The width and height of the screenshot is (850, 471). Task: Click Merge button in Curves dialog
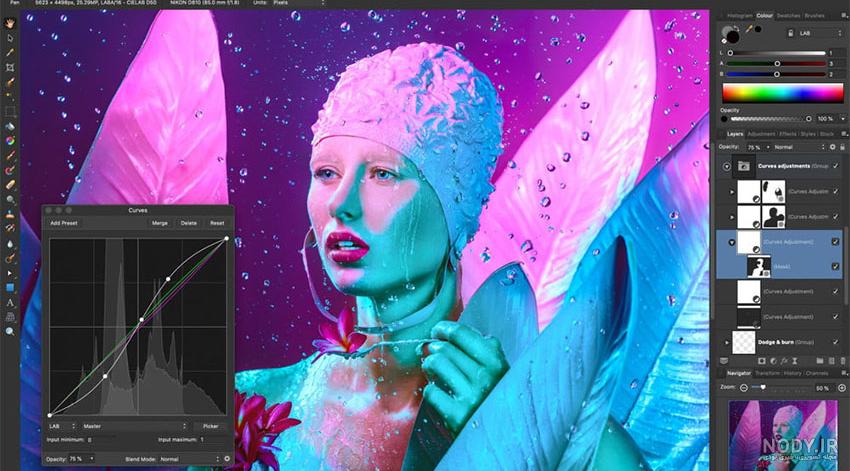pyautogui.click(x=159, y=223)
